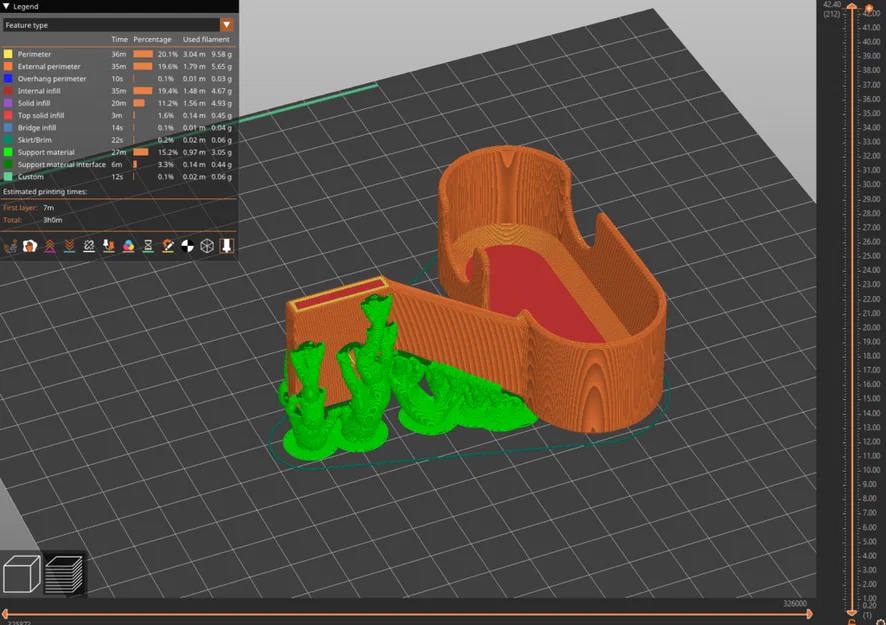
Task: Toggle Shells wireframe cube icon
Action: point(207,246)
